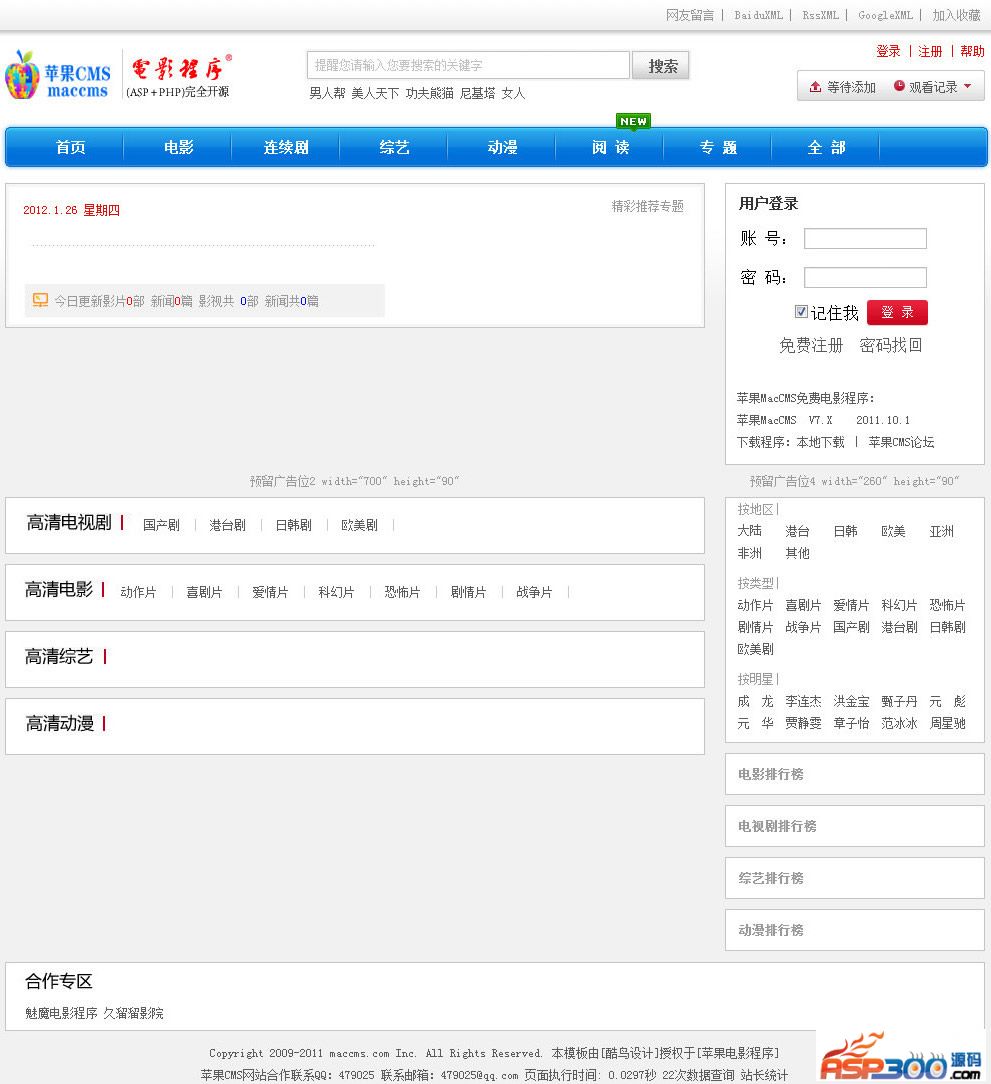
Task: Open the 精彩推荐专题 link
Action: (x=647, y=206)
